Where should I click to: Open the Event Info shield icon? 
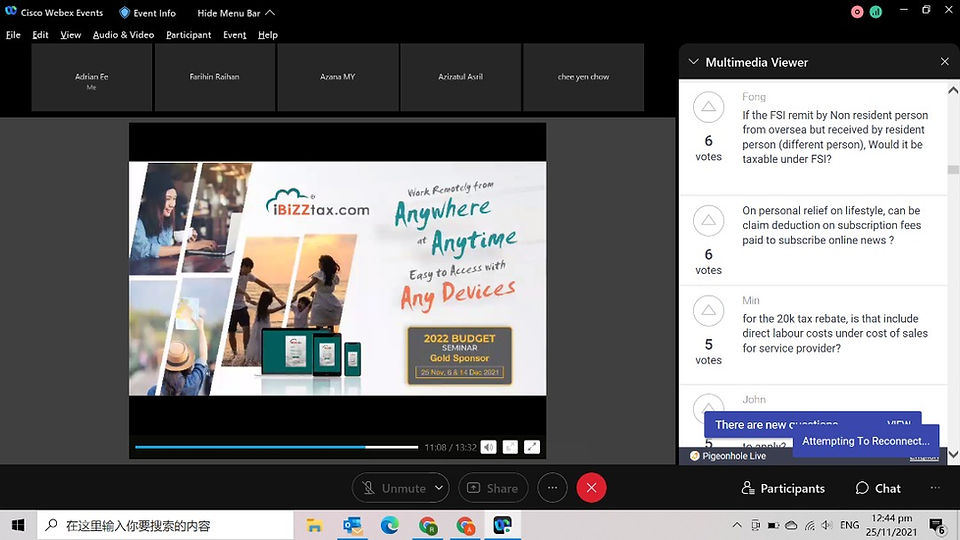[x=124, y=13]
